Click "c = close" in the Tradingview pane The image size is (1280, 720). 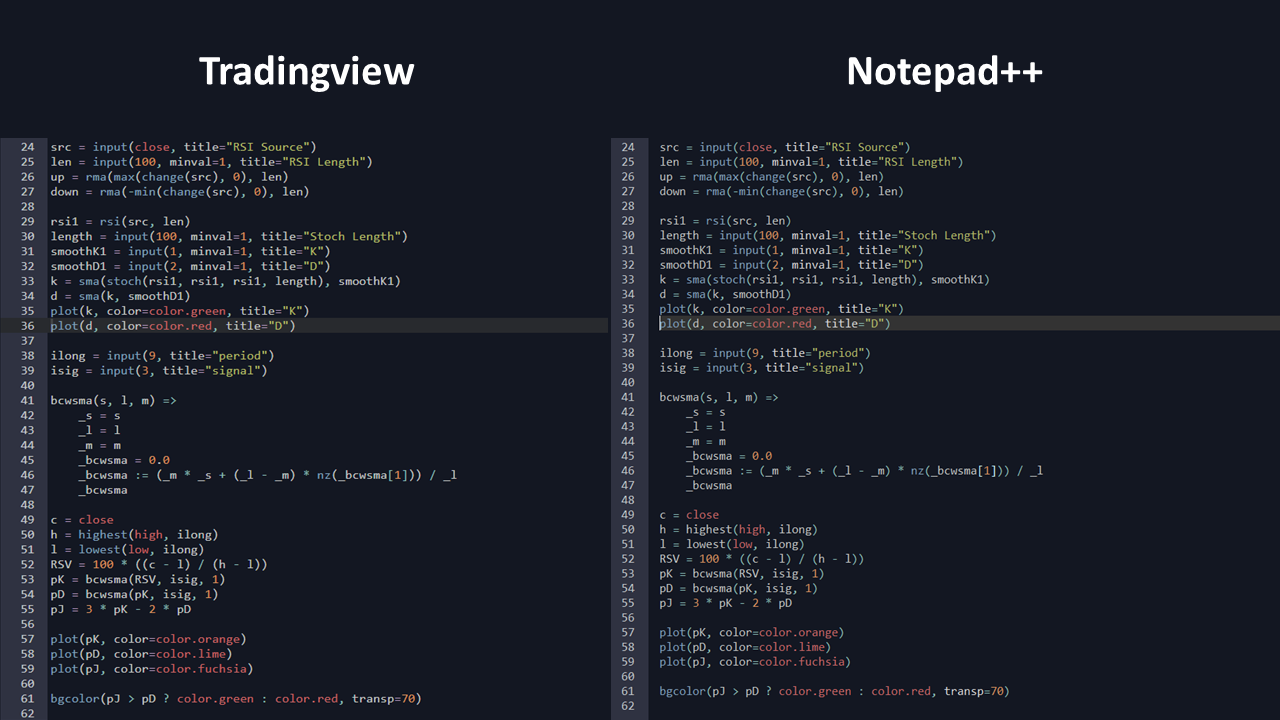pos(83,520)
